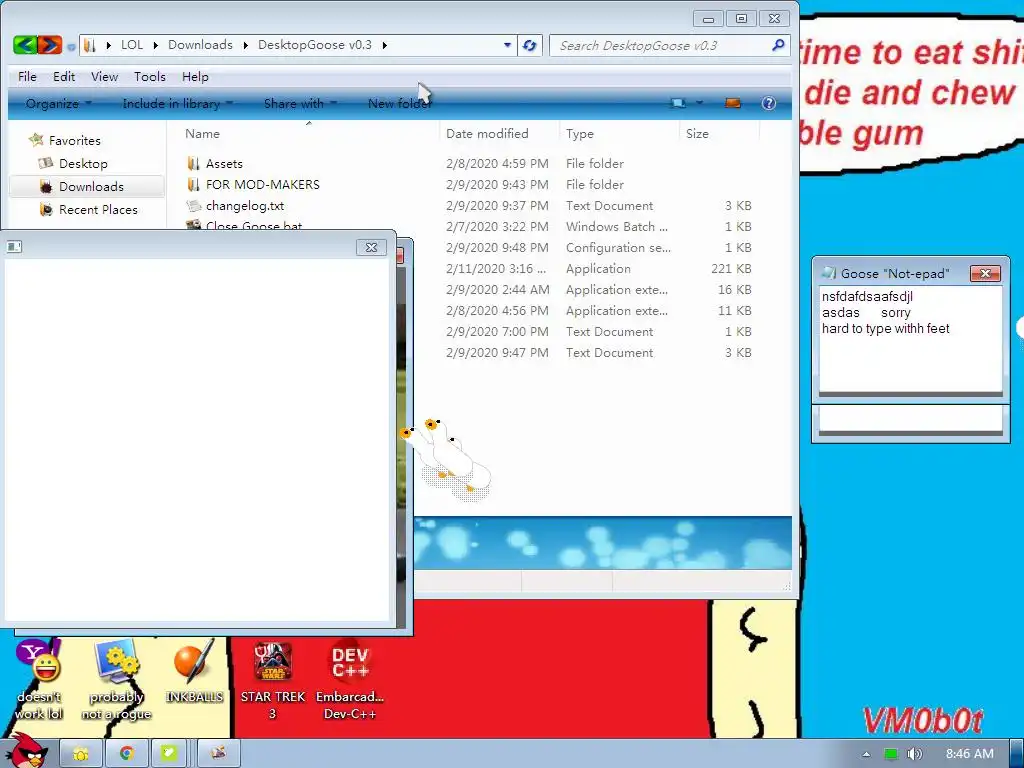The width and height of the screenshot is (1024, 768).
Task: Expand the arrow after DesktopGoose v0.3 breadcrumb
Action: point(385,45)
